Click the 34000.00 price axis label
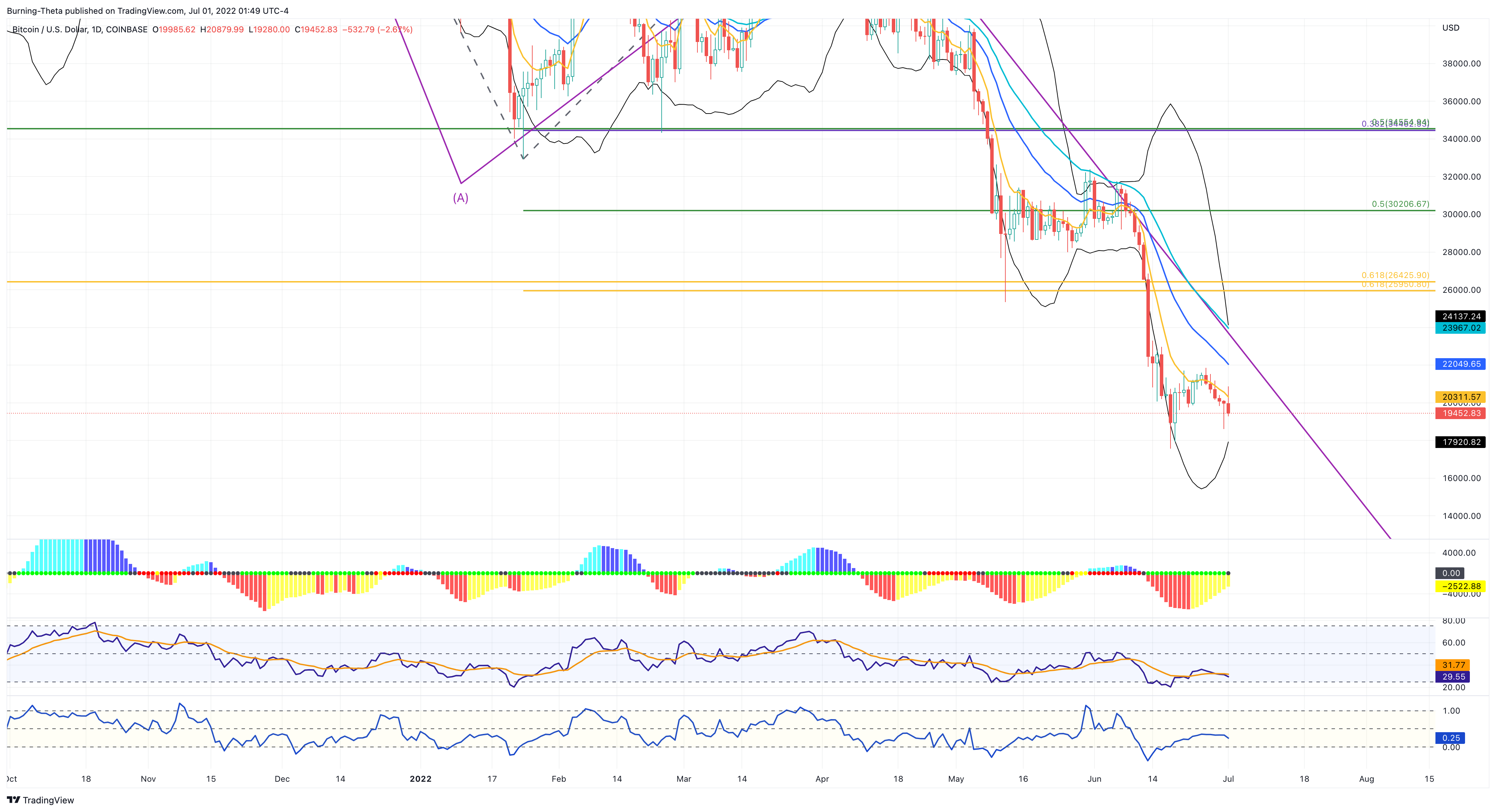 click(1461, 139)
